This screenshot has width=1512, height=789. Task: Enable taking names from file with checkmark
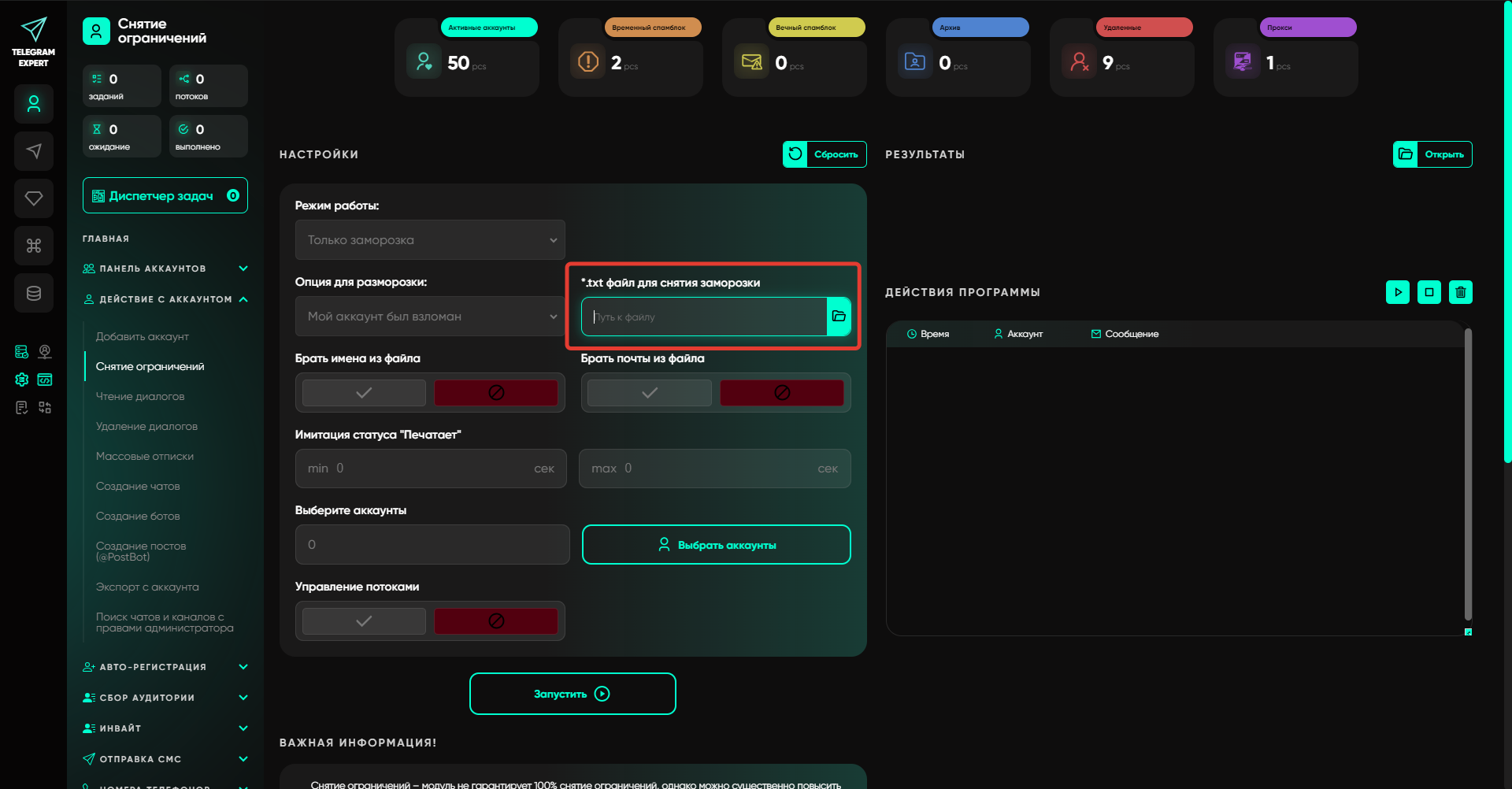point(364,393)
